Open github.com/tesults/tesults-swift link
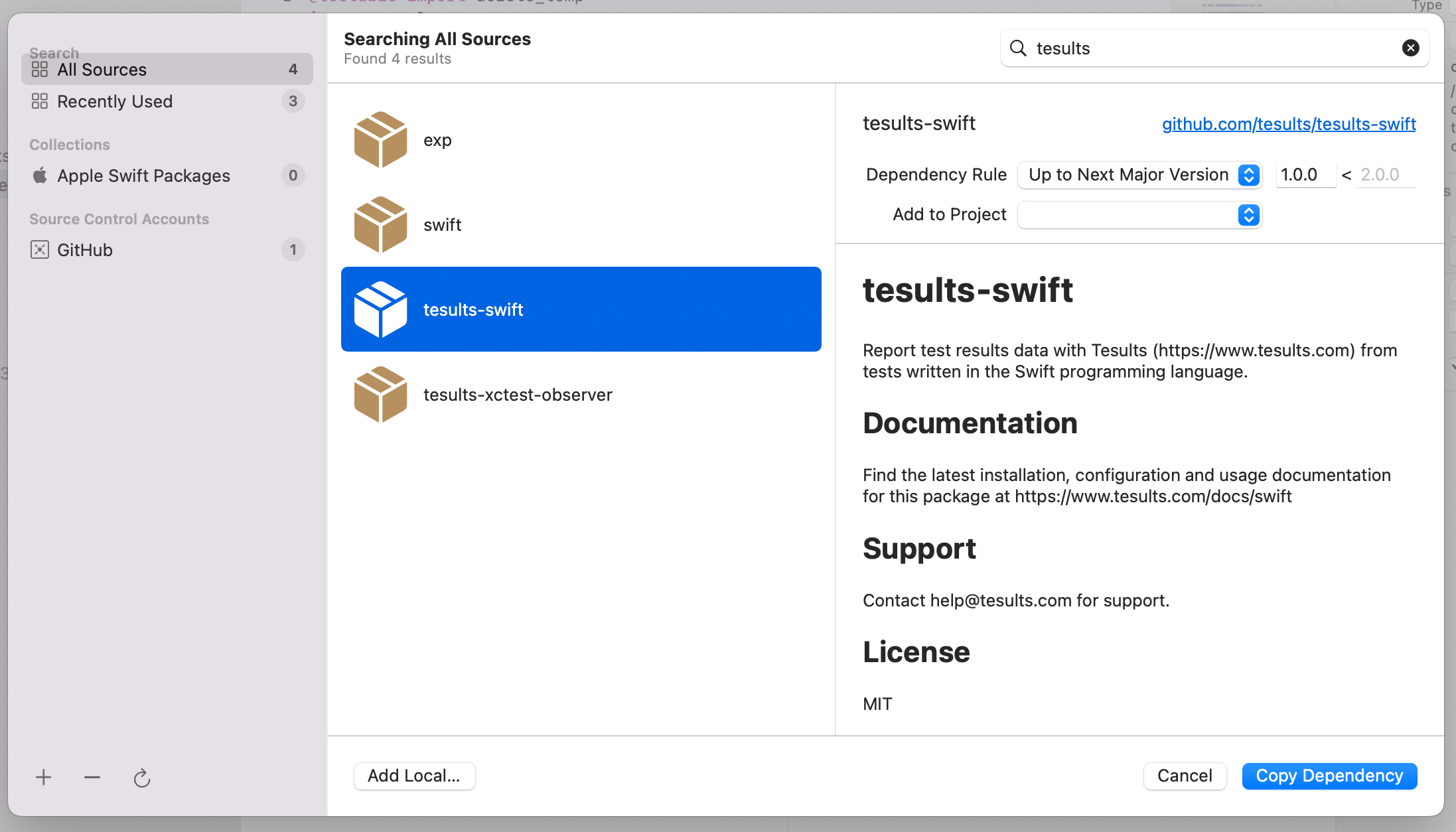Viewport: 1456px width, 832px height. (x=1289, y=124)
